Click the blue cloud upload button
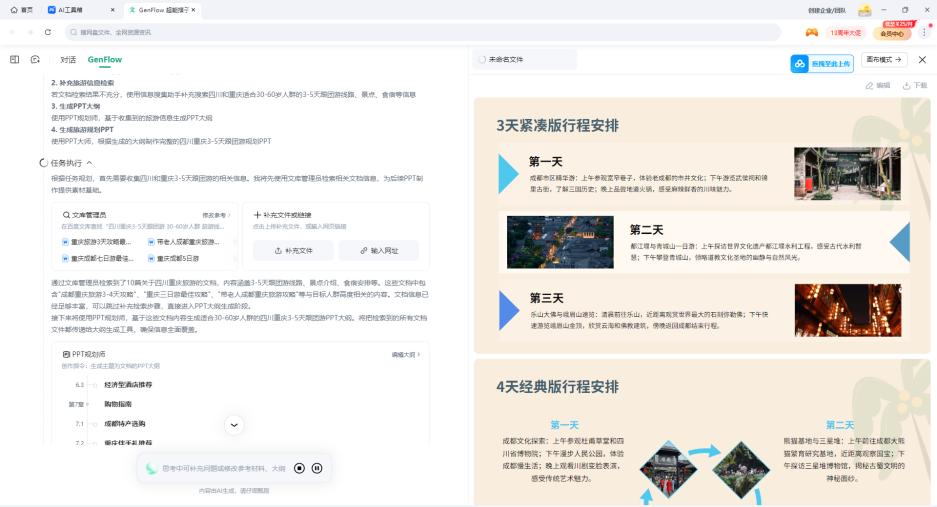 [x=823, y=63]
